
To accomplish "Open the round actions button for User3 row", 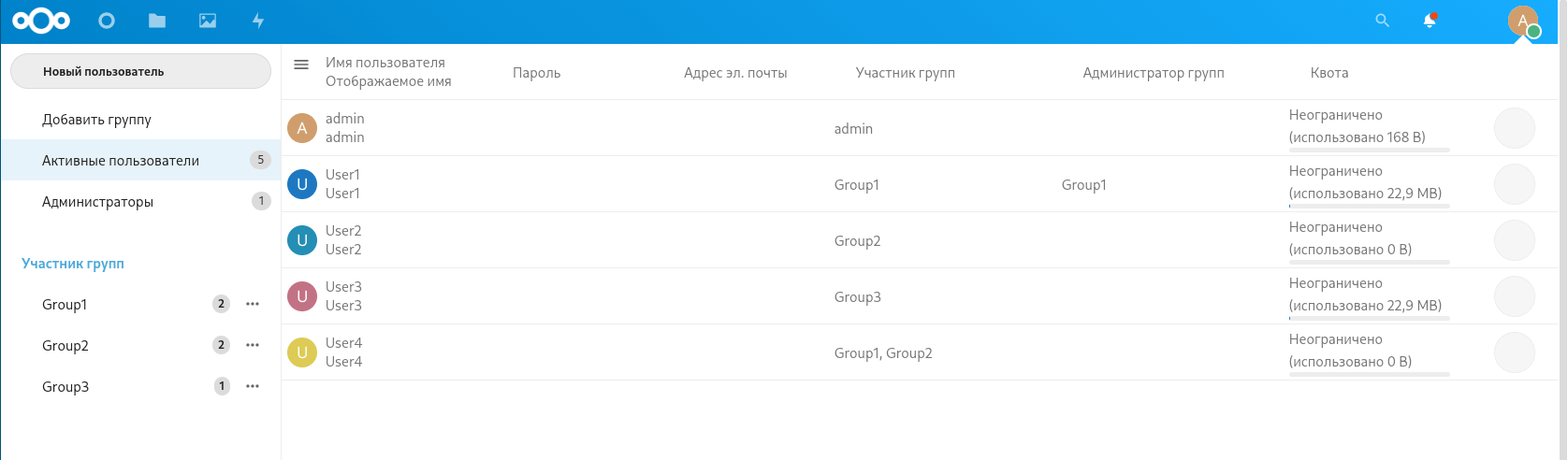I will [x=1515, y=296].
